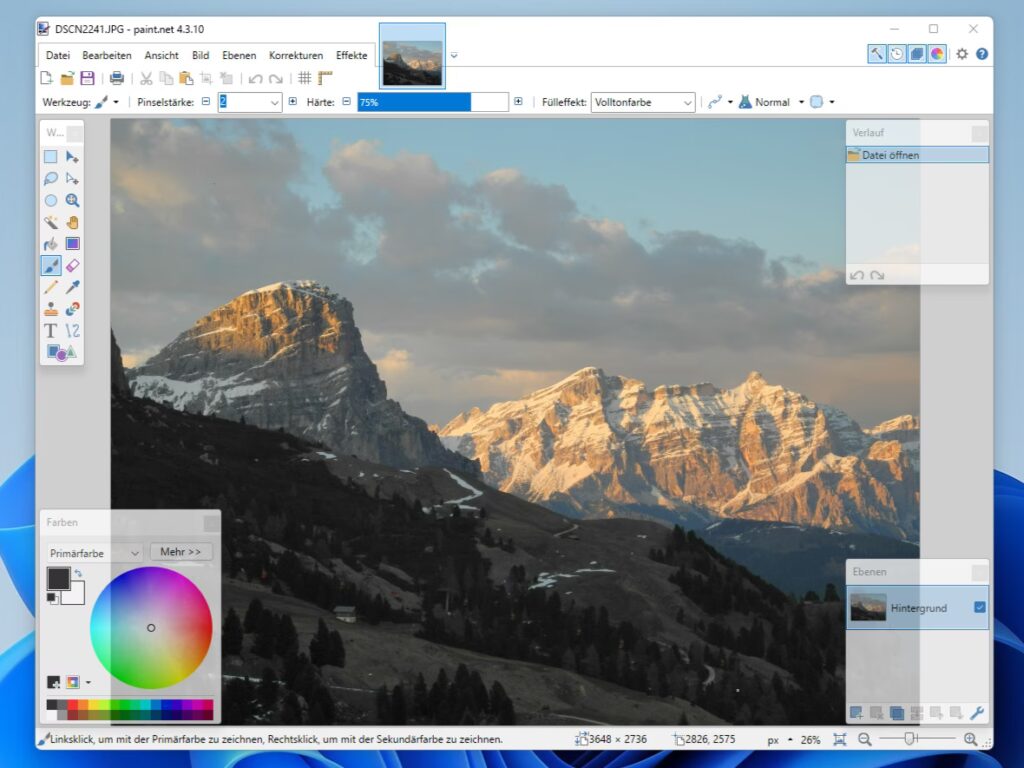The height and width of the screenshot is (768, 1024).
Task: Open the Fülleffekt Volltonfarbe dropdown
Action: (643, 102)
